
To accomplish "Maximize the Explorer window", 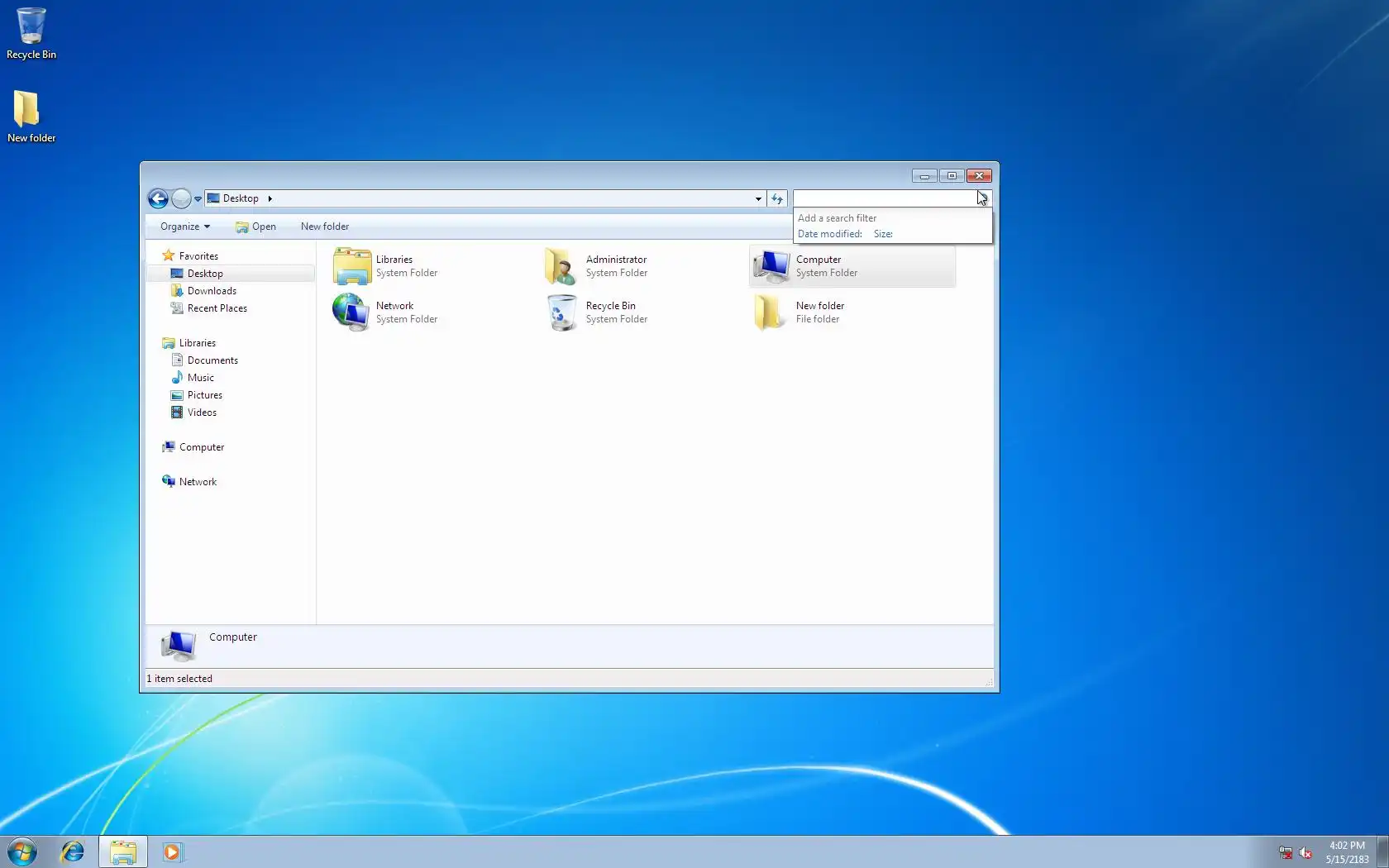I will pyautogui.click(x=952, y=176).
